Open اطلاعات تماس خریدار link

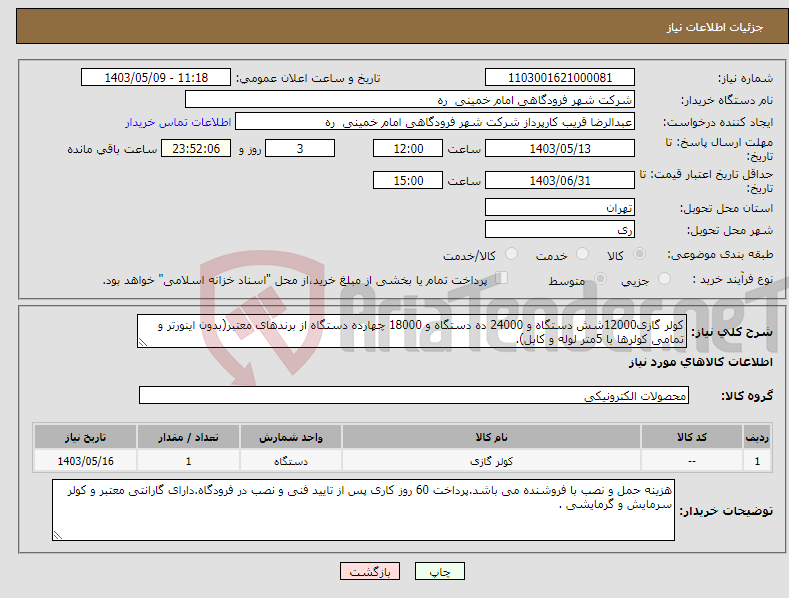click(x=178, y=122)
